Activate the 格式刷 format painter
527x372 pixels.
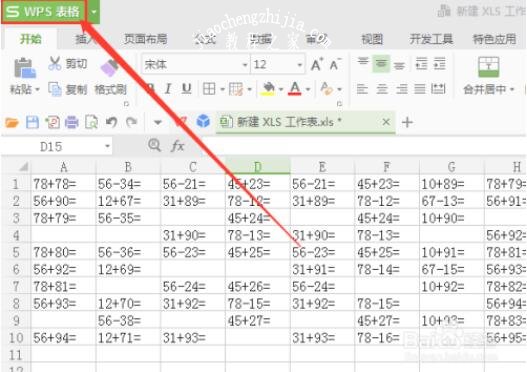point(110,77)
